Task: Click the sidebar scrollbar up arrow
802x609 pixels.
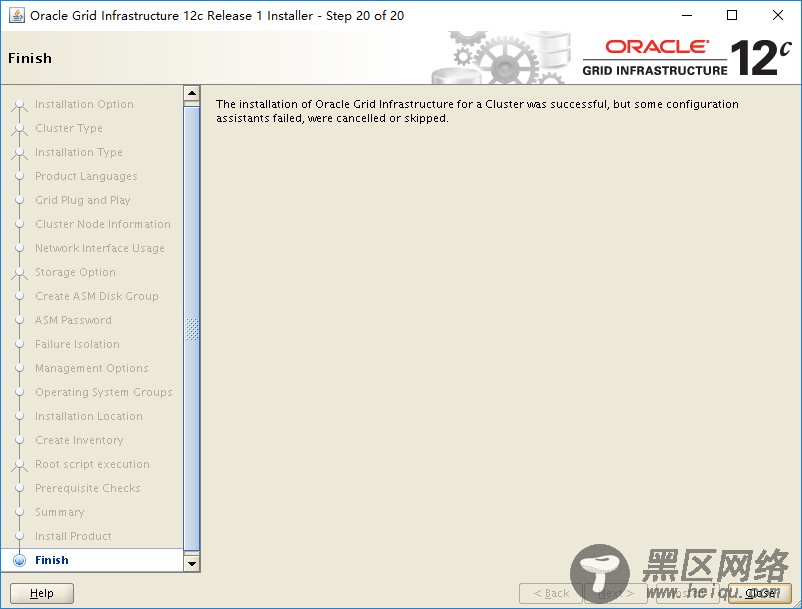Action: (192, 93)
